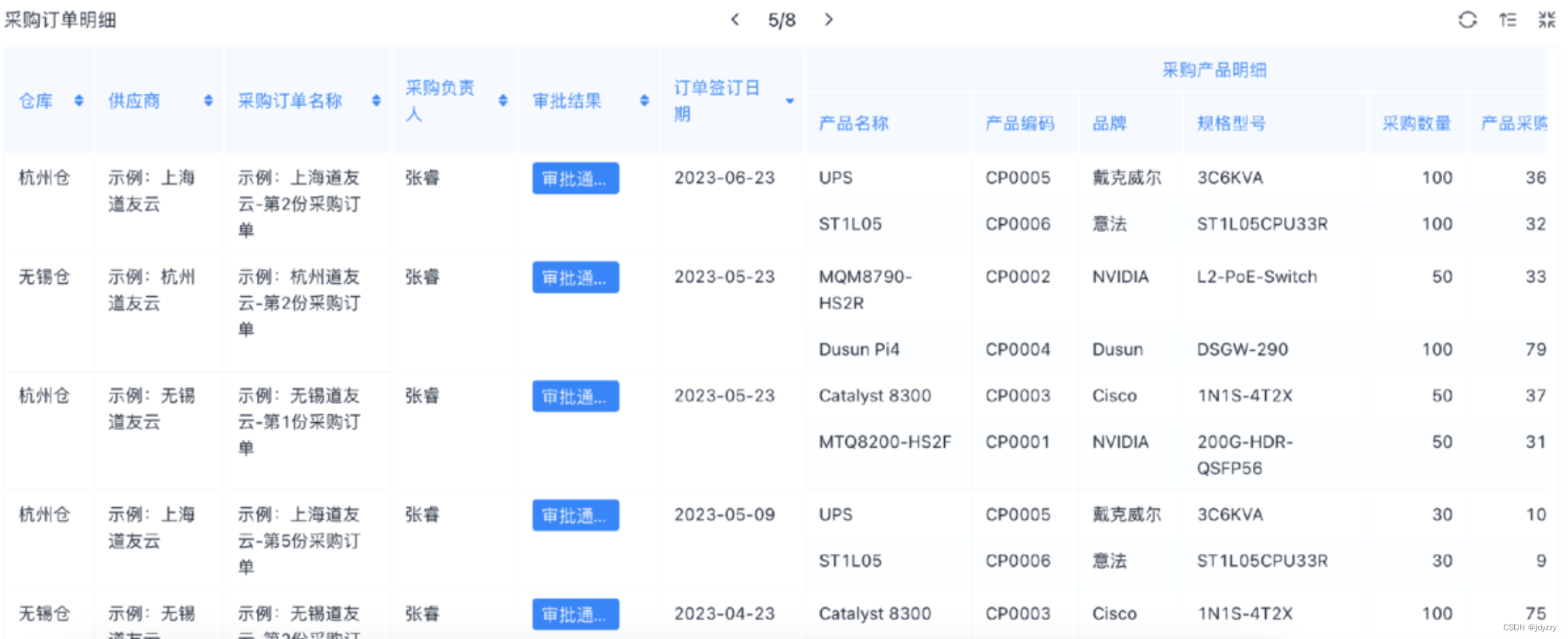Screen dimensions: 1568x639
Task: Click 采购订单明细 title
Action: pos(60,20)
